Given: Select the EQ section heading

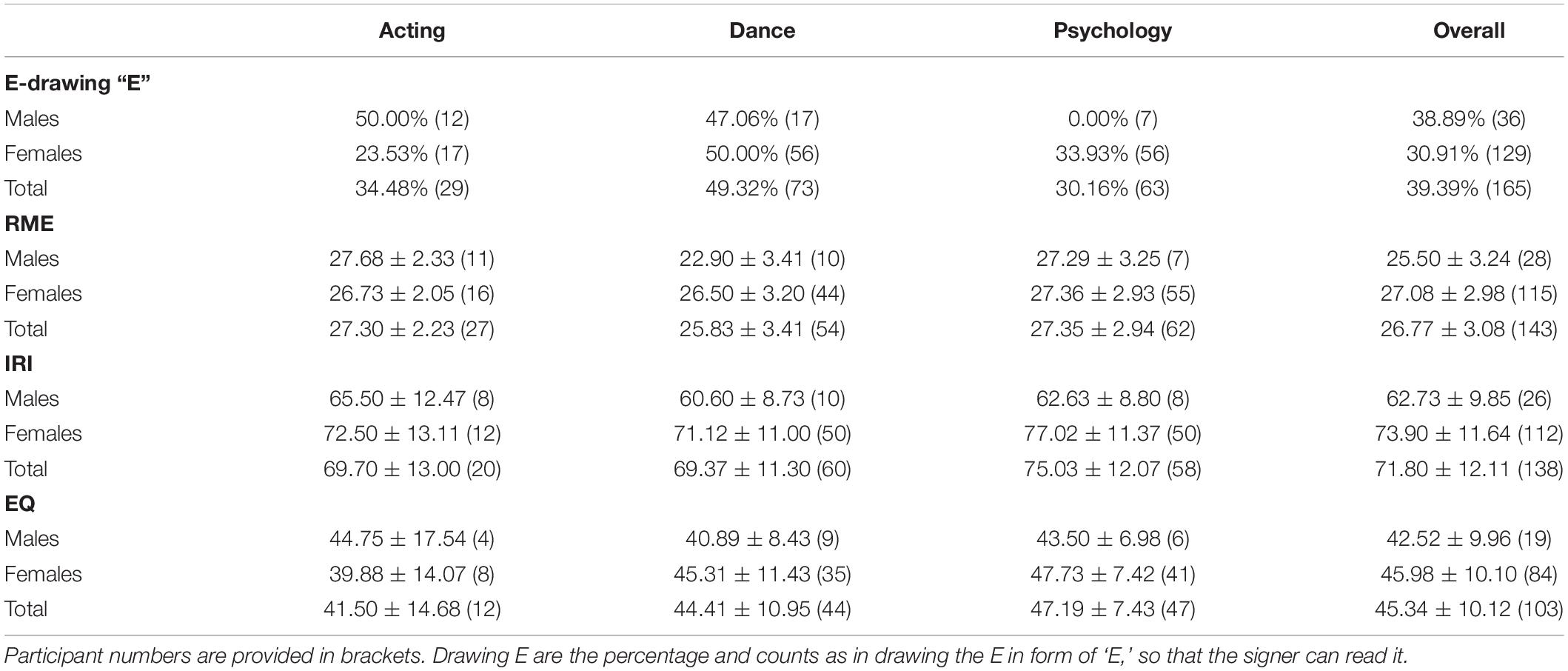Looking at the screenshot, I should [20, 503].
